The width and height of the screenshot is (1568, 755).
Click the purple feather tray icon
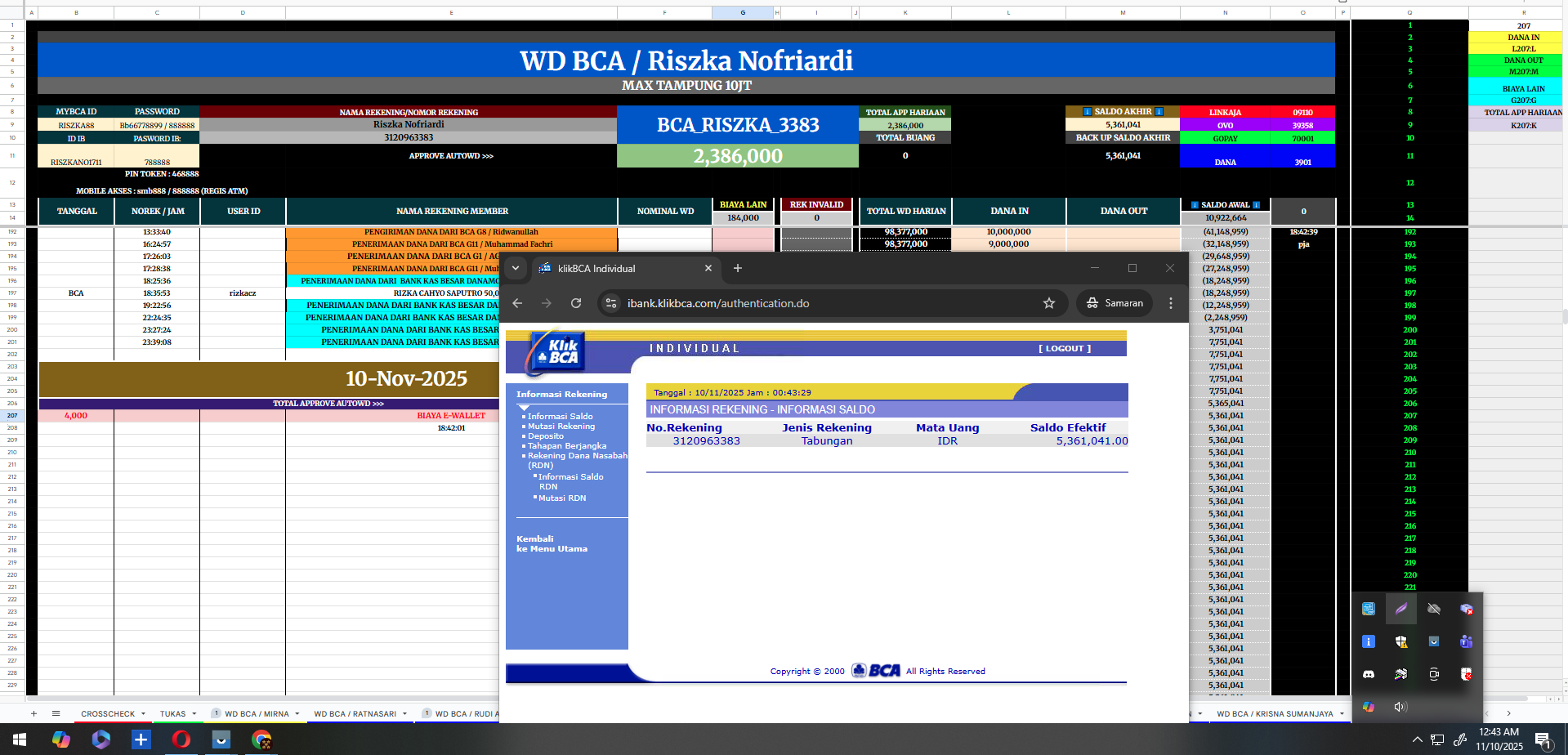[1401, 609]
